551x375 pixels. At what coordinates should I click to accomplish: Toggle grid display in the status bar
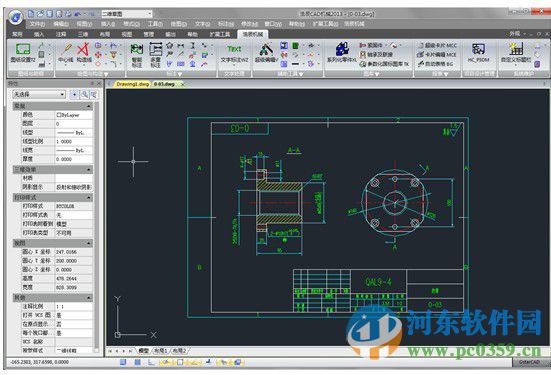(137, 362)
